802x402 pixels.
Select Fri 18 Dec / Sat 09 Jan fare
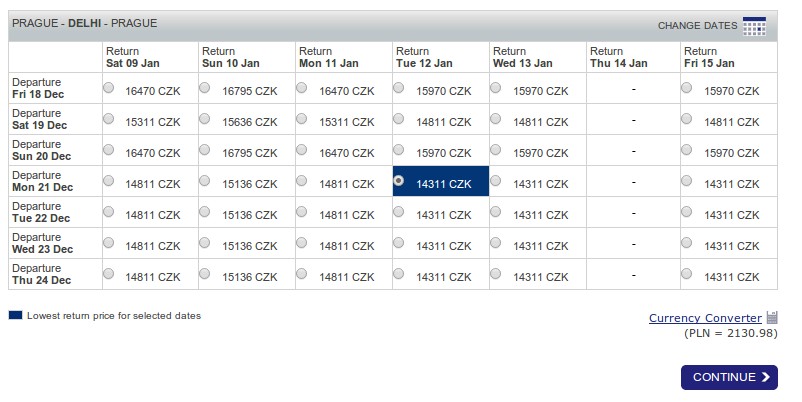pos(108,87)
